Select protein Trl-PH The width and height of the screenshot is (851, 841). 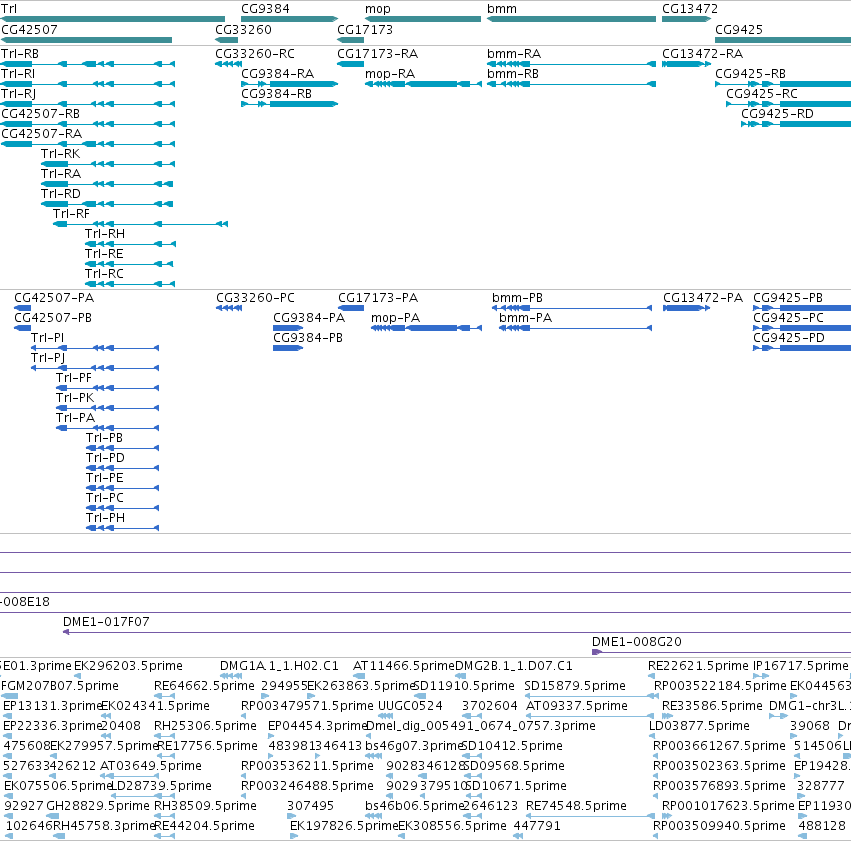coord(123,528)
